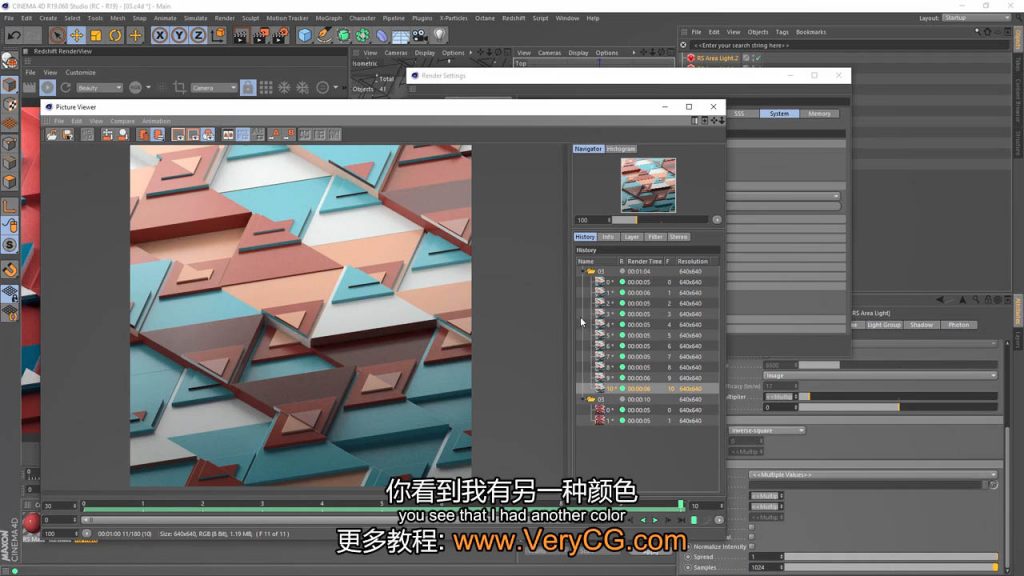Screen dimensions: 1024x576
Task: Add a Cube primitive object
Action: tap(304, 35)
